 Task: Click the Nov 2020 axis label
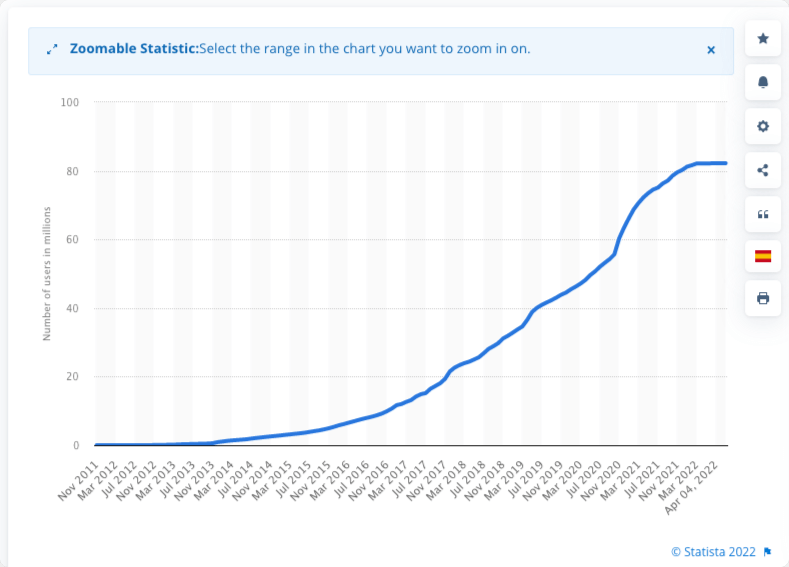click(601, 480)
